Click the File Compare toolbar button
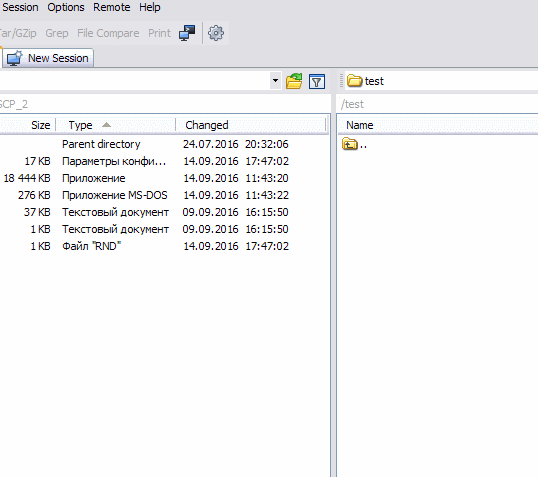538x477 pixels. coord(108,33)
